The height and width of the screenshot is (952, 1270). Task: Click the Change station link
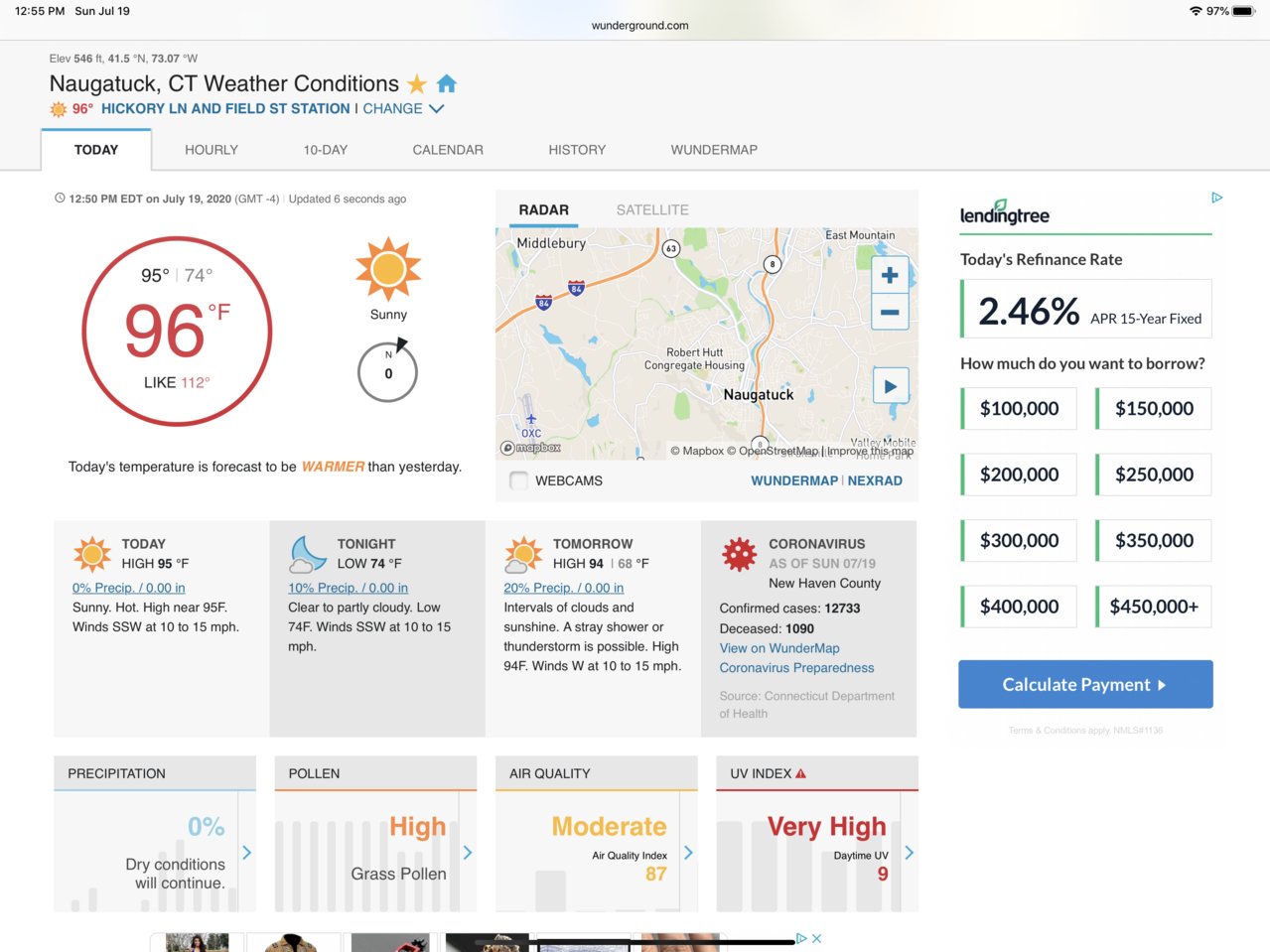(x=392, y=109)
